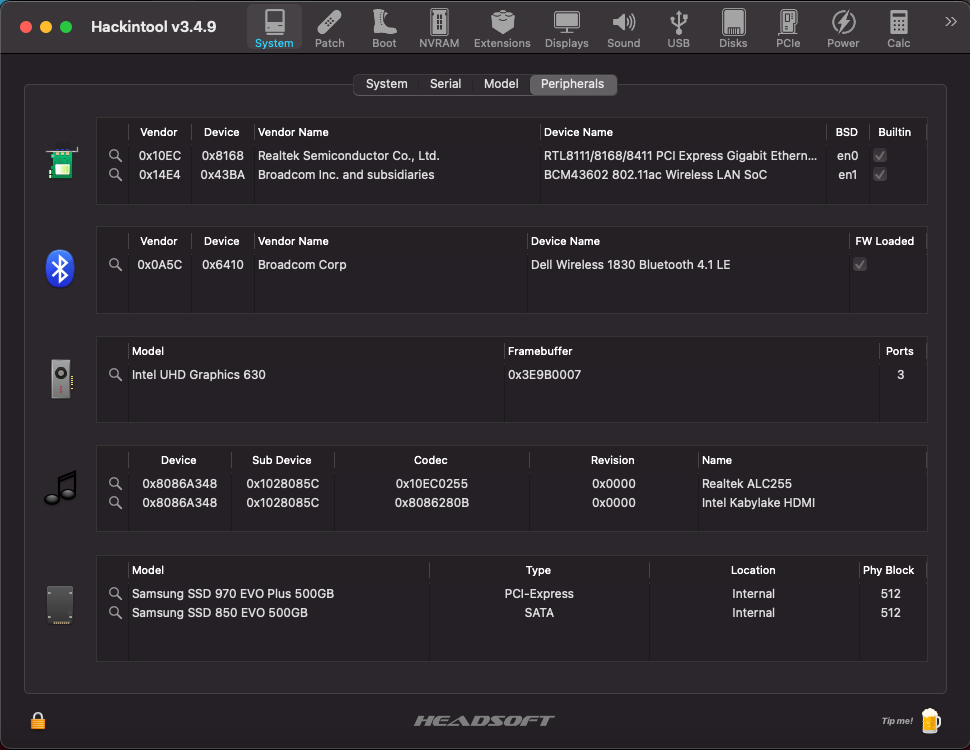Open the Calc section
Image resolution: width=970 pixels, height=750 pixels.
[898, 28]
